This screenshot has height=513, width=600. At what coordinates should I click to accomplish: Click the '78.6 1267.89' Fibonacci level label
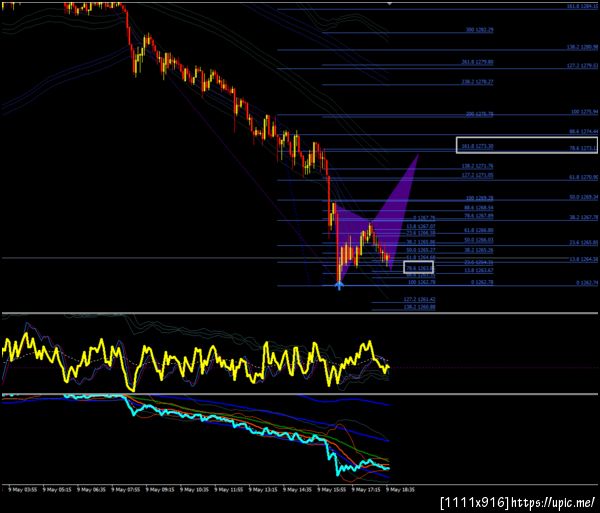[x=479, y=216]
